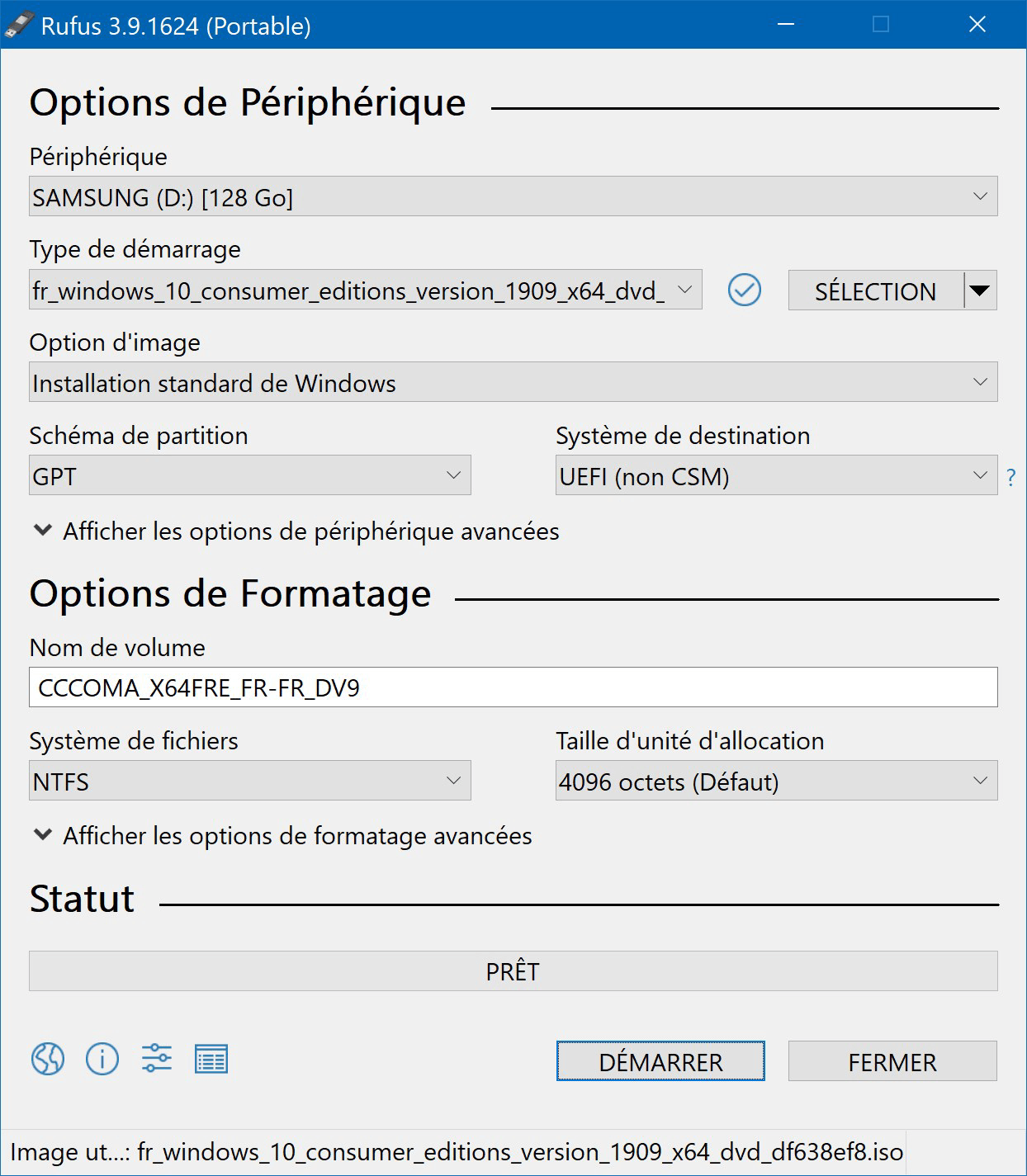Open the Système de destination UEFI dropdown
This screenshot has width=1027, height=1176.
click(776, 476)
